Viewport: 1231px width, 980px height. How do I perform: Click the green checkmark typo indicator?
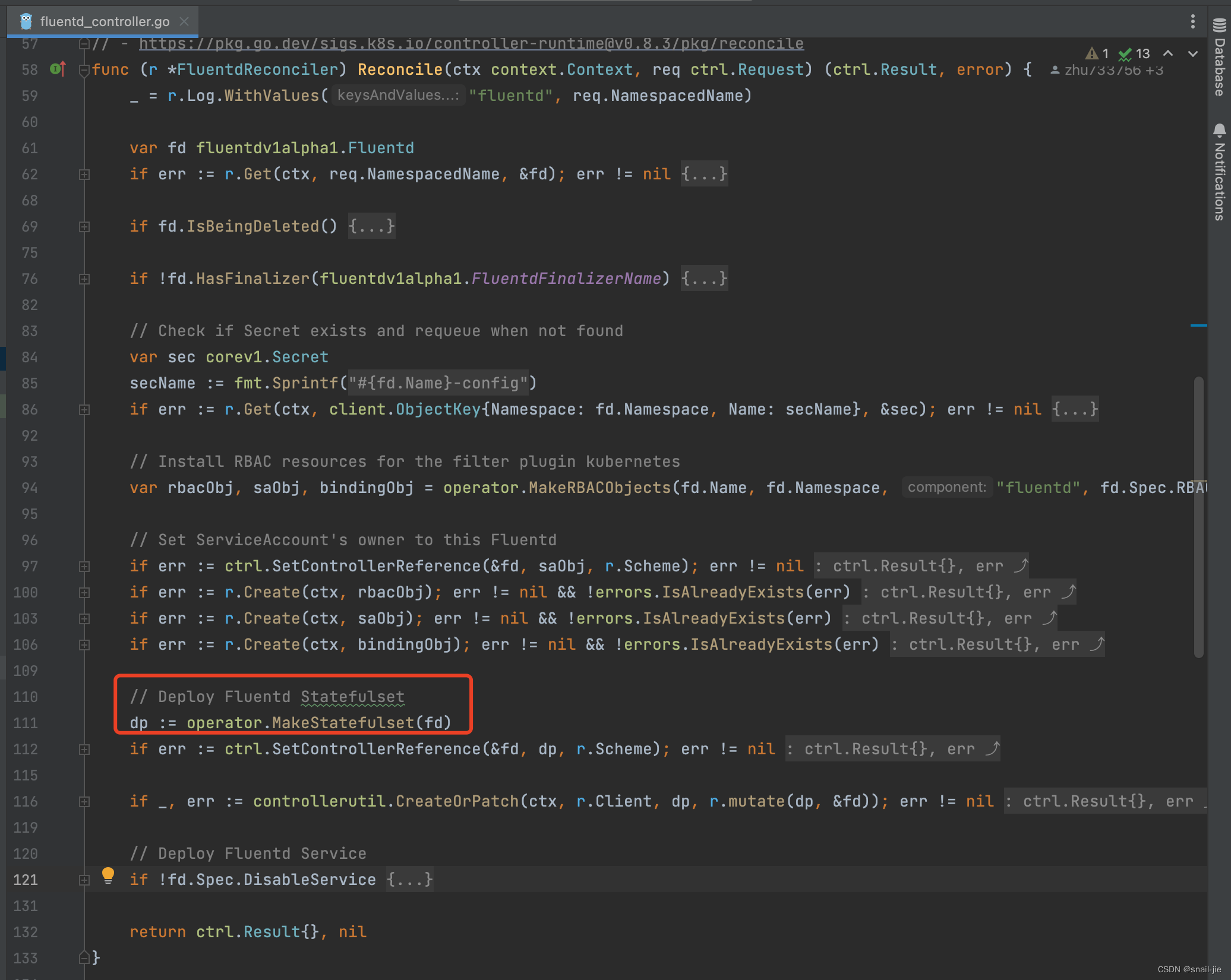point(1125,55)
